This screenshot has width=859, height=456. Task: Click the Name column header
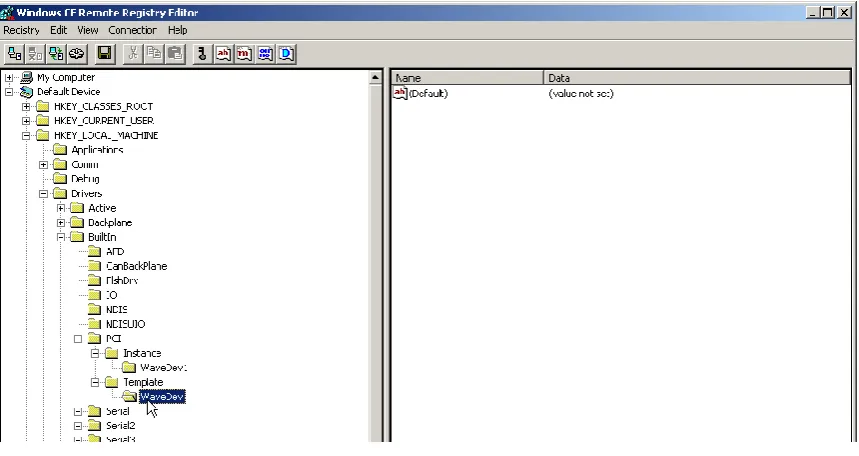click(467, 78)
